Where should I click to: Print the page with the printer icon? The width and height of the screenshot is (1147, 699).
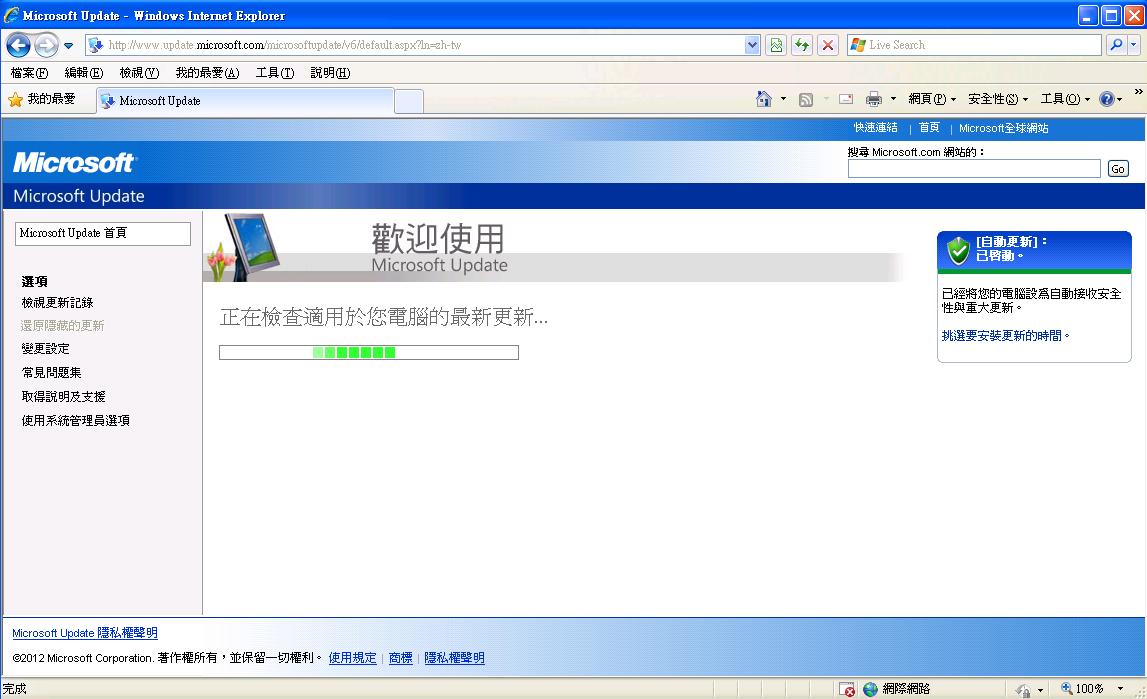pos(873,99)
